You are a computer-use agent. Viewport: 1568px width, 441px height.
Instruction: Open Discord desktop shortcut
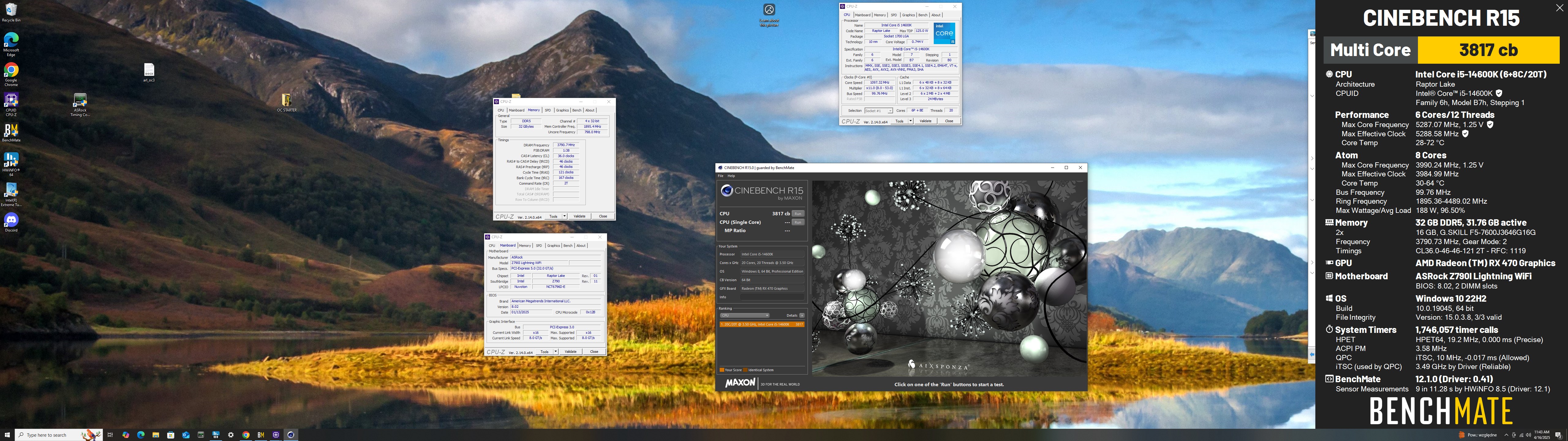point(11,222)
